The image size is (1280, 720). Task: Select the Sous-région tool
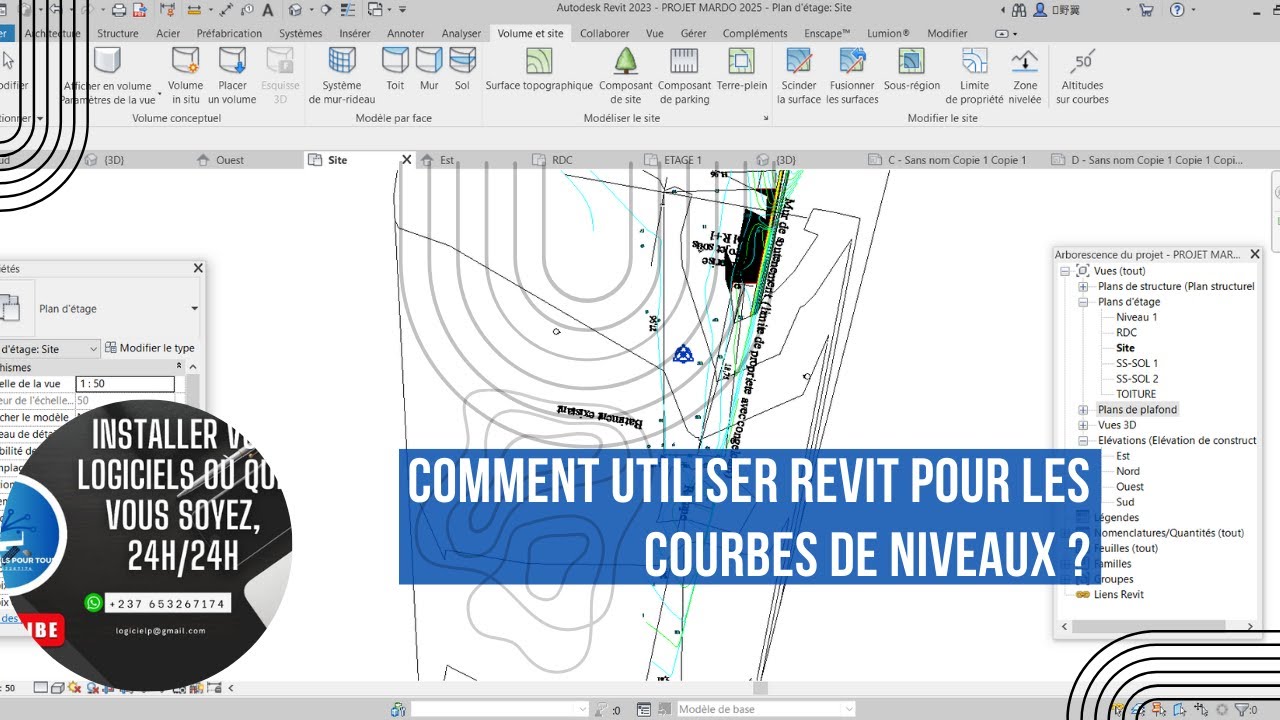click(911, 70)
